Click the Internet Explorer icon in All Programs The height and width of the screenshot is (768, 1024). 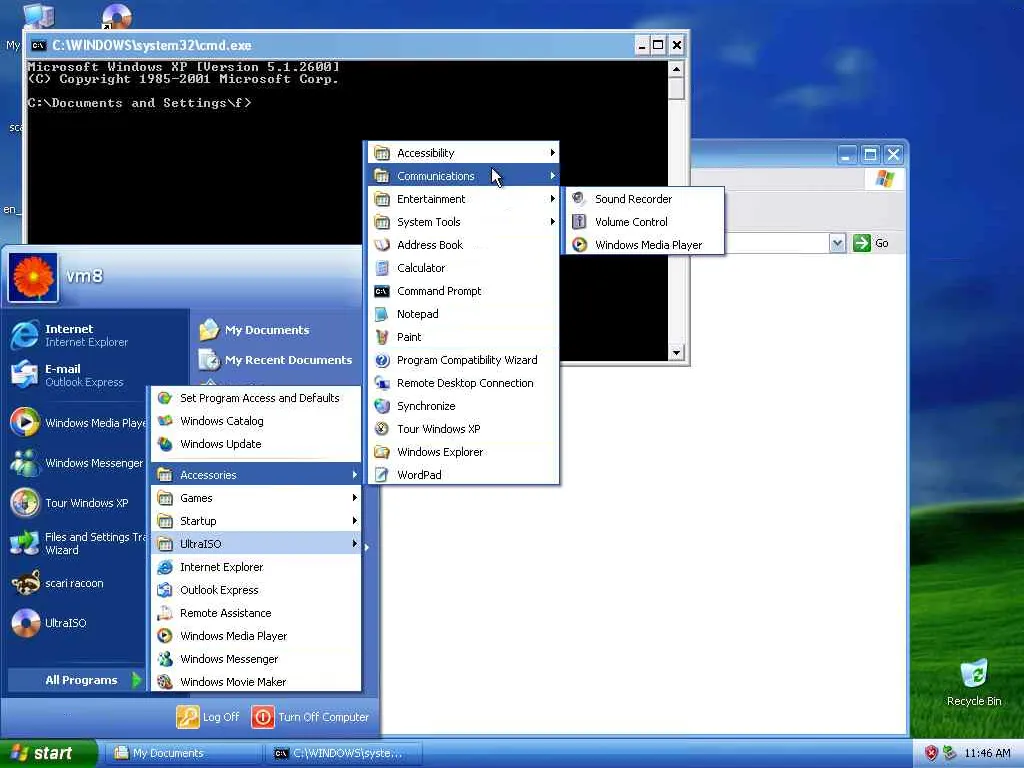[x=165, y=567]
